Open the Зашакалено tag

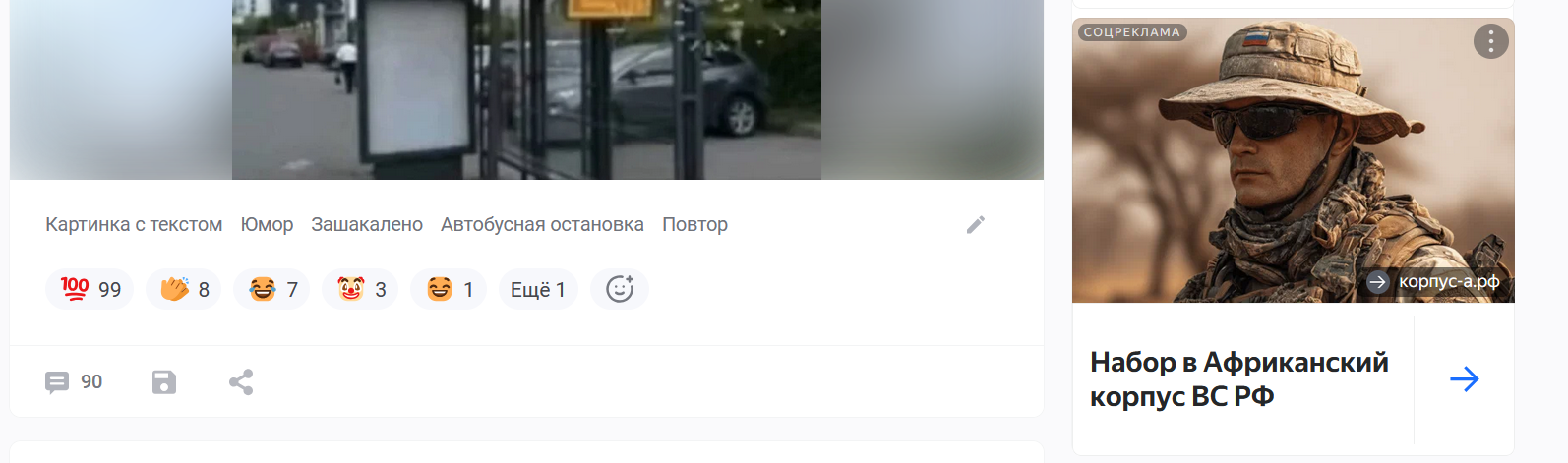click(367, 224)
